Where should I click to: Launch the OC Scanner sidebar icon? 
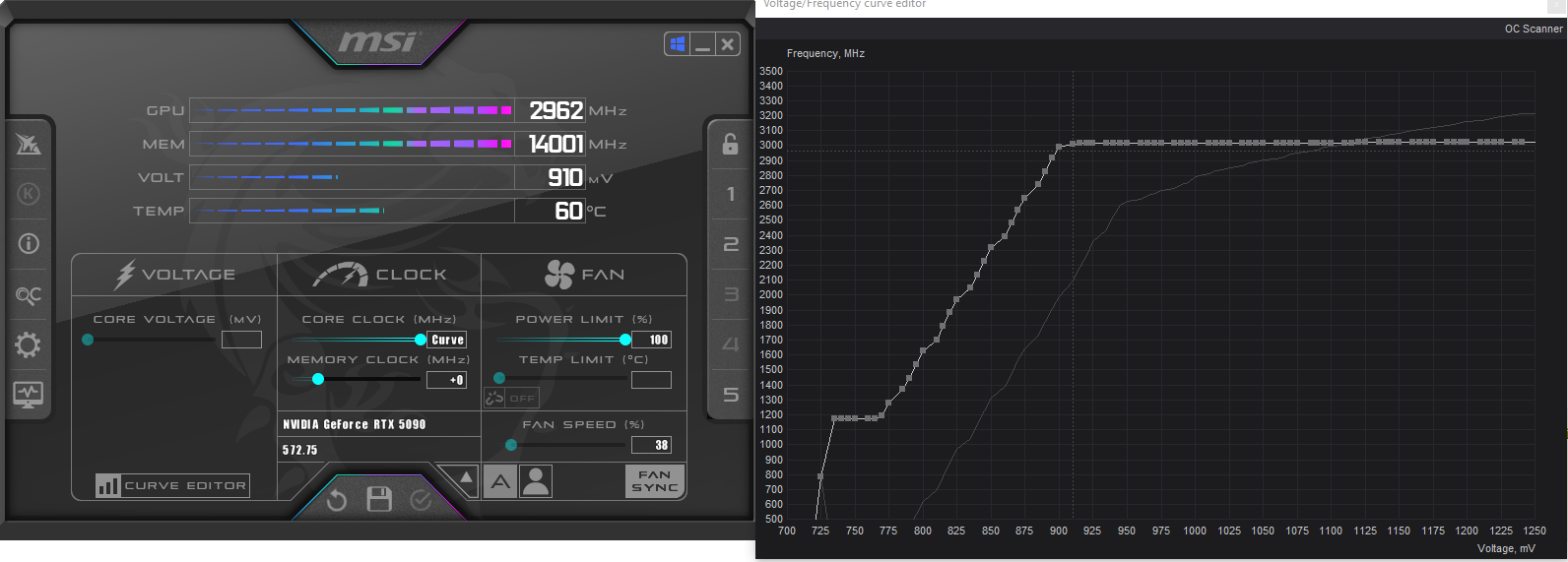click(x=29, y=294)
